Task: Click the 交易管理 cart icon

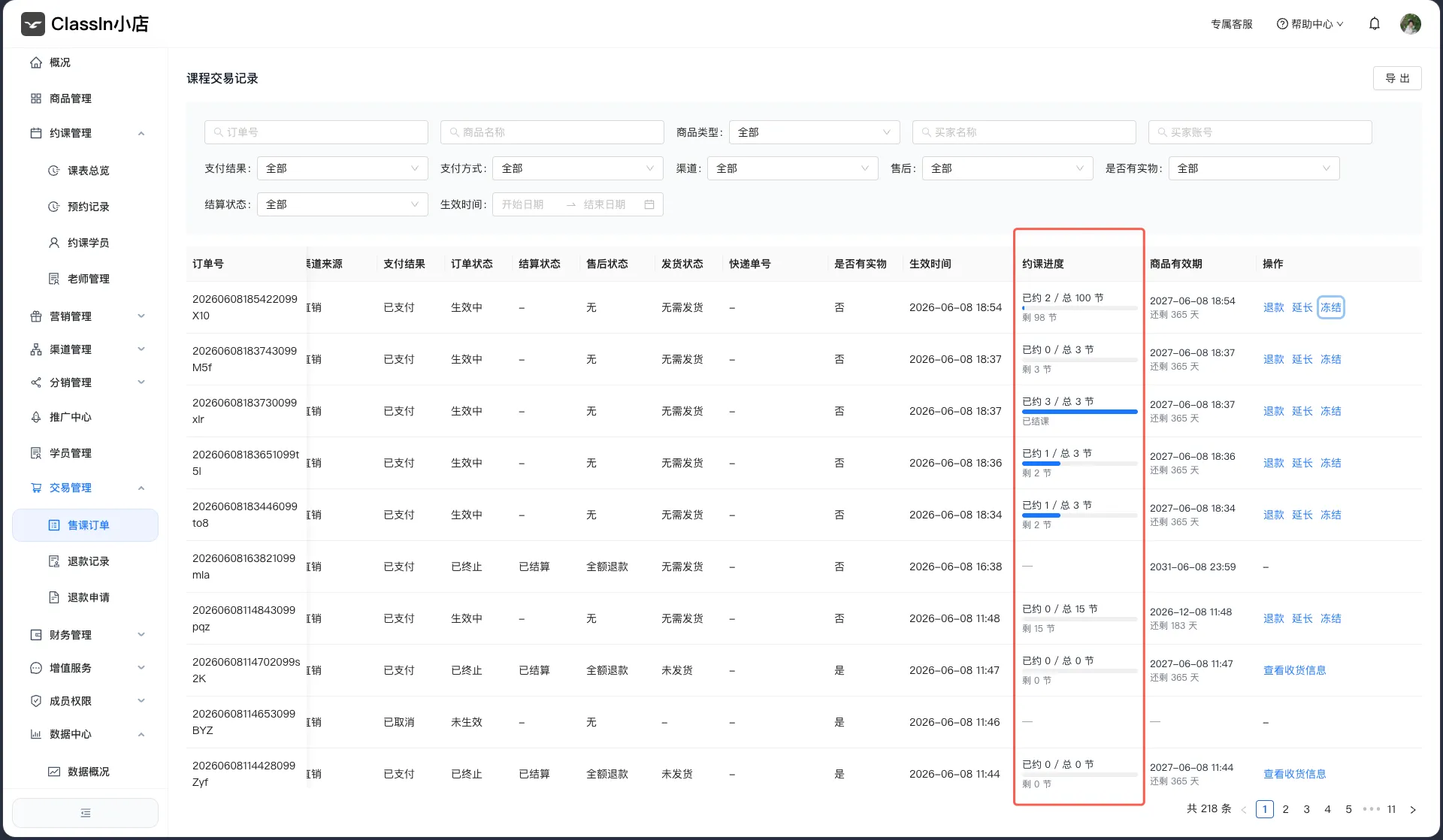Action: click(36, 488)
